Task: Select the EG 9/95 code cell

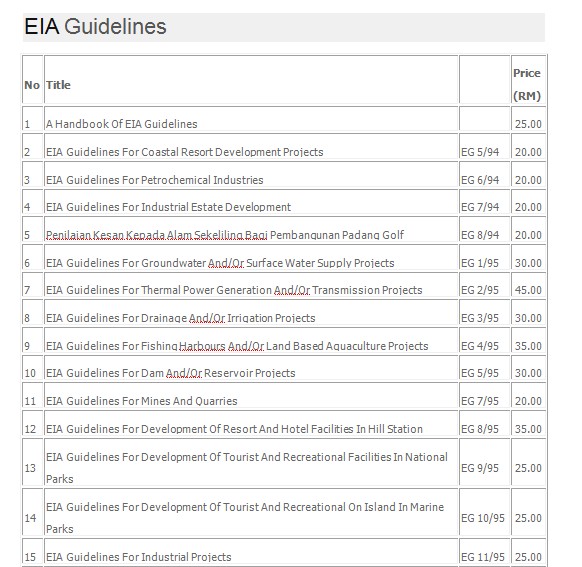Action: coord(484,463)
